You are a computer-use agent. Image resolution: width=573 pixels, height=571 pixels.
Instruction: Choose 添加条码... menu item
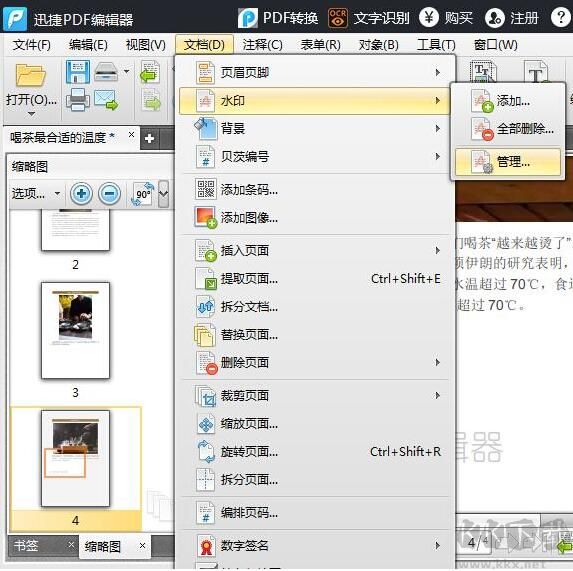(314, 190)
